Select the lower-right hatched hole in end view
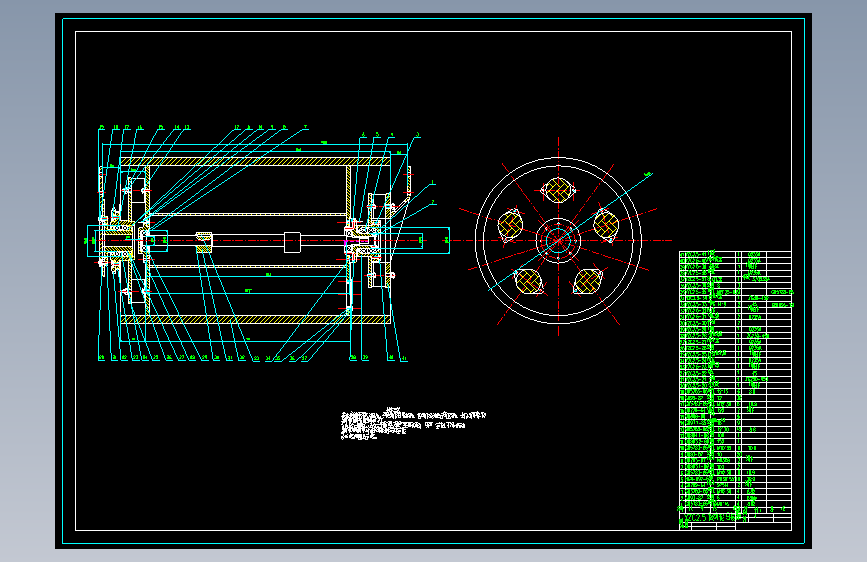The image size is (867, 562). tap(587, 281)
